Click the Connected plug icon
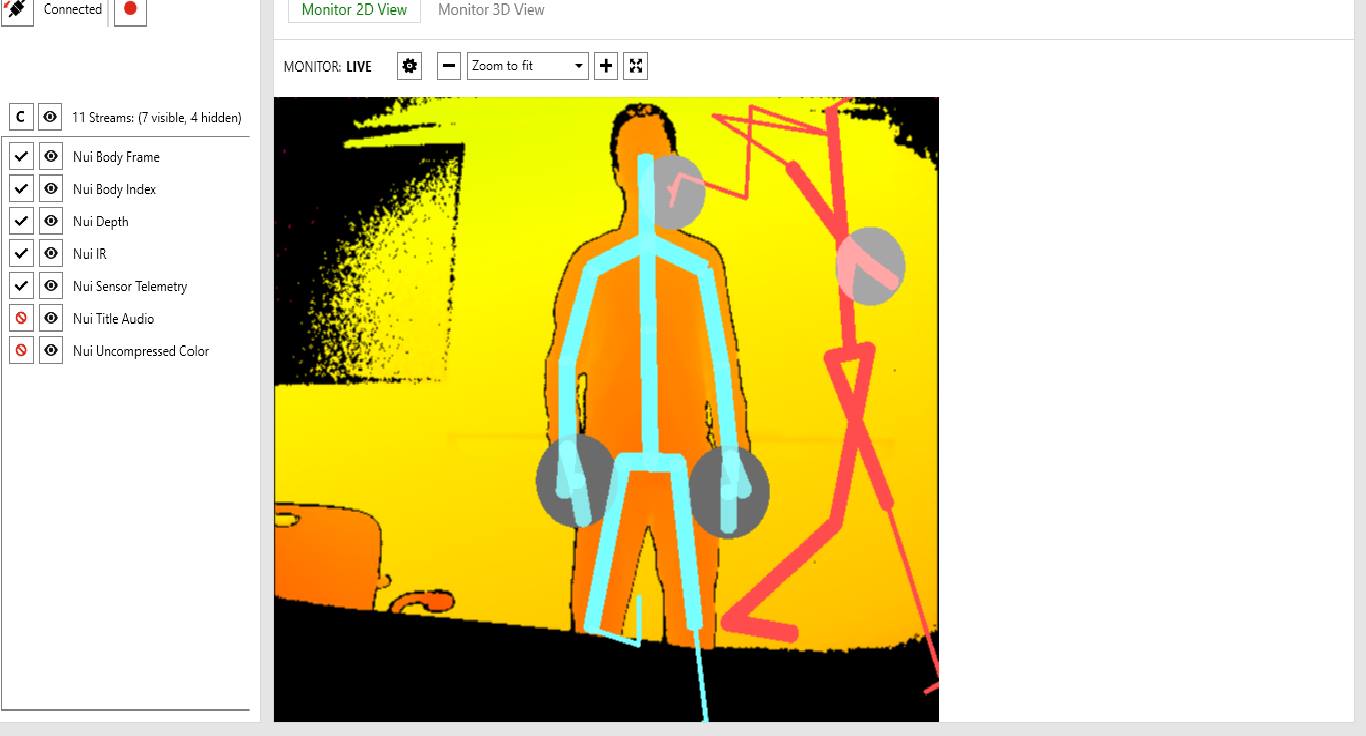 click(x=17, y=10)
